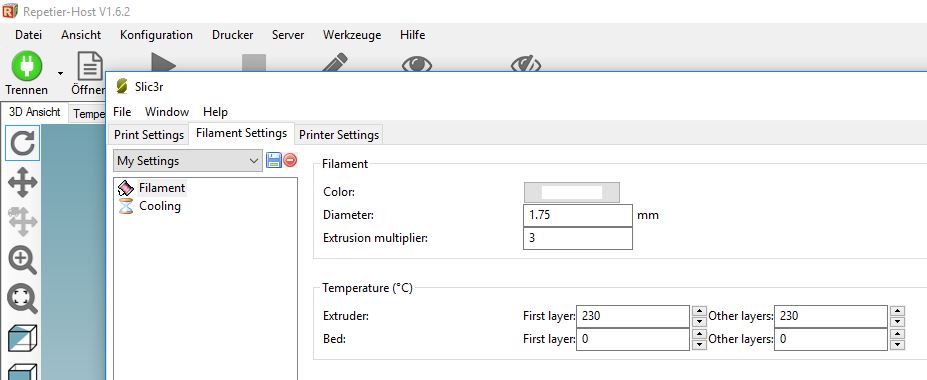927x380 pixels.
Task: Click the Extruder First layer temperature field
Action: click(x=633, y=316)
